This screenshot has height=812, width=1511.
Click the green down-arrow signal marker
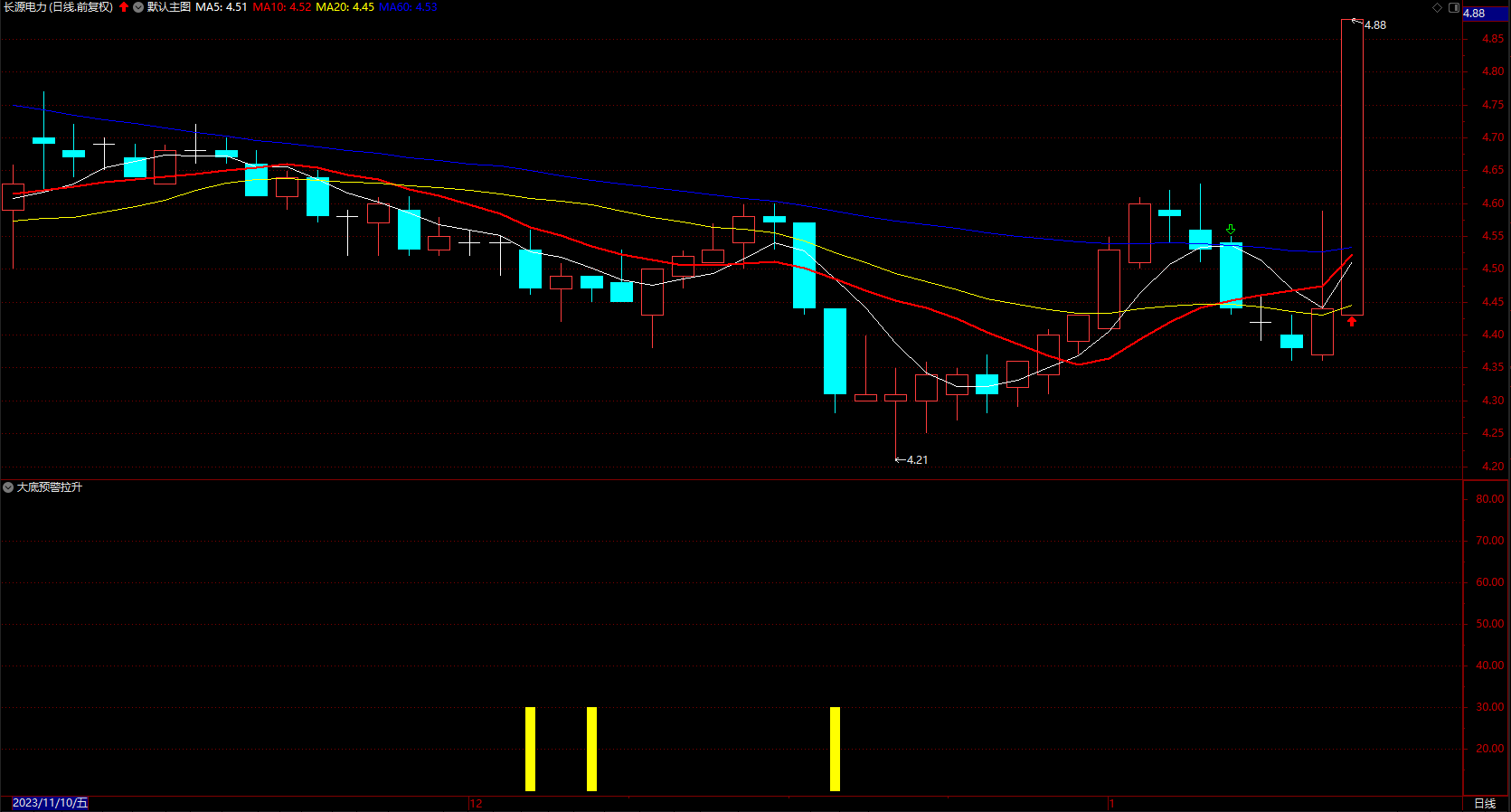tap(1231, 230)
